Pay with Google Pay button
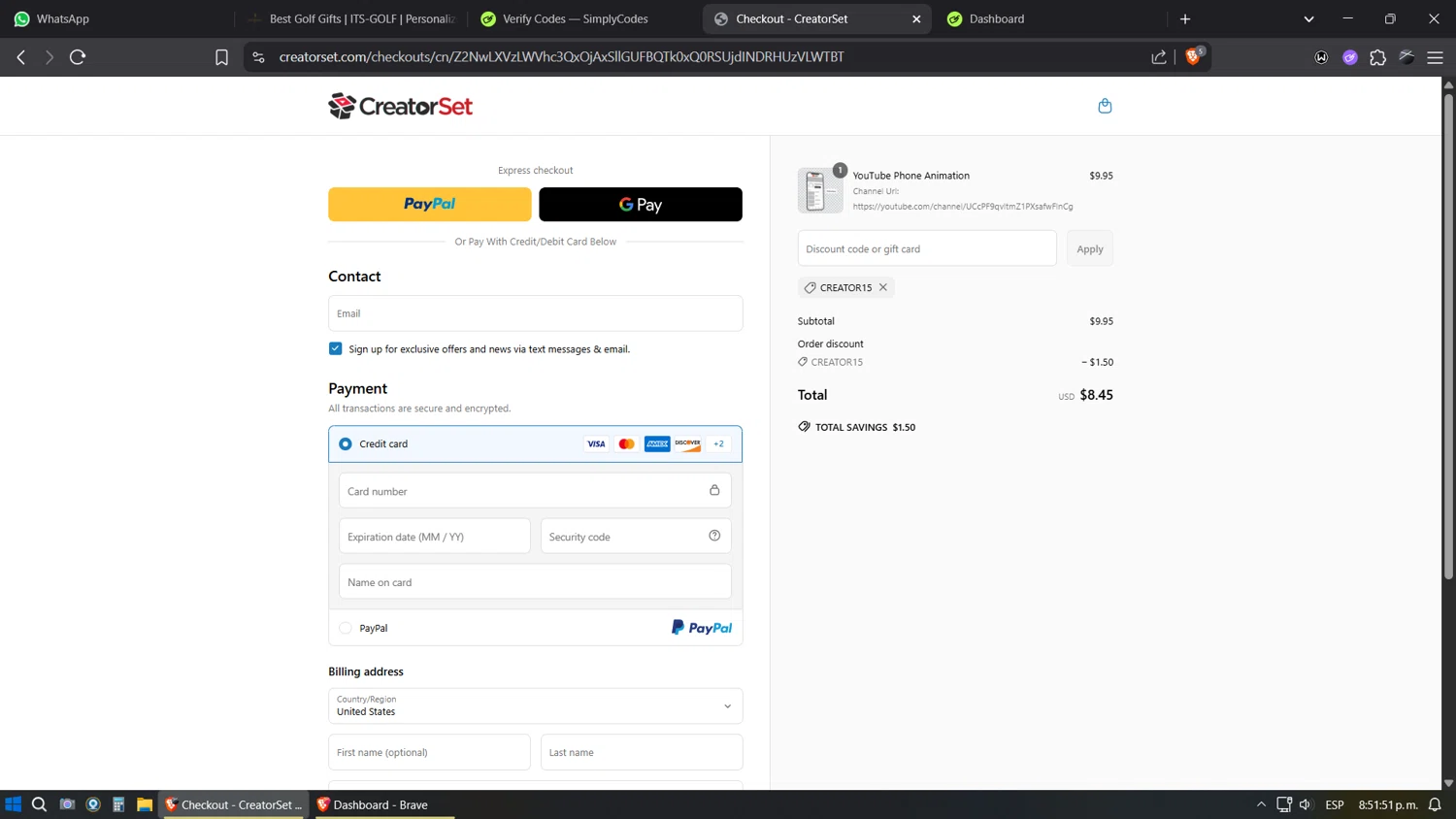This screenshot has height=819, width=1456. click(x=641, y=204)
